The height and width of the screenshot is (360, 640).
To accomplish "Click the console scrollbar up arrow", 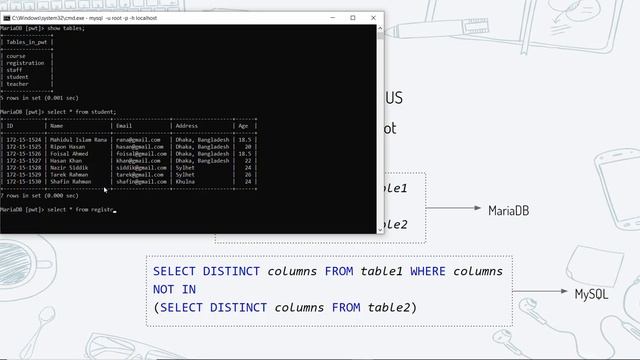I will coord(380,28).
